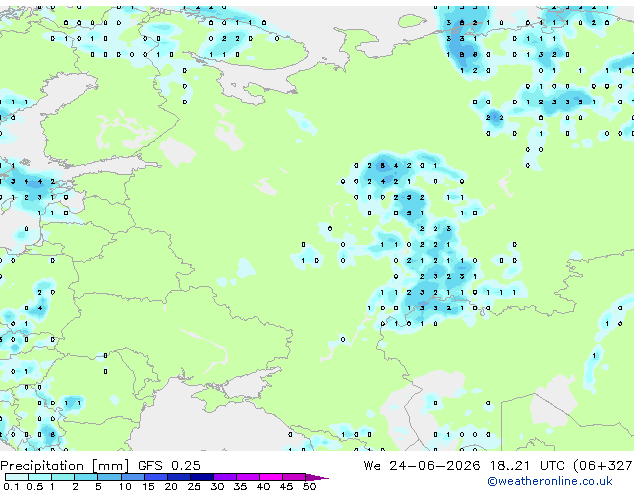
Task: Click the 'We 24-06-2026' date text
Action: (x=422, y=466)
